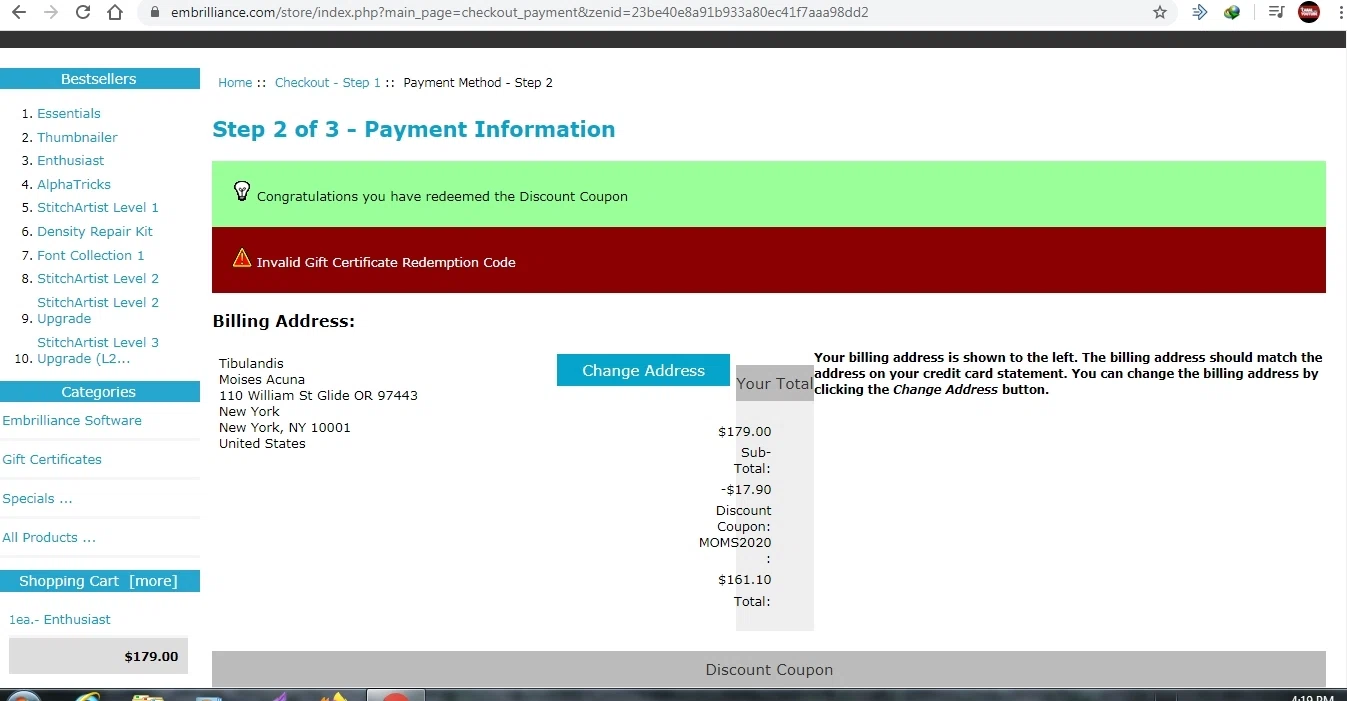
Task: Open the Chrome profile avatar
Action: point(1309,13)
